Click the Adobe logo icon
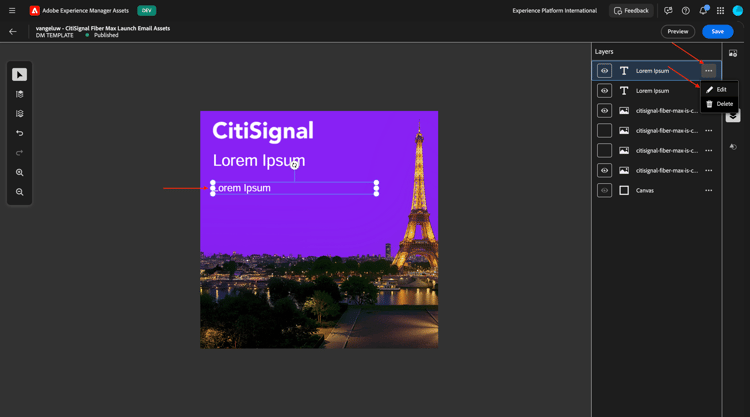This screenshot has width=750, height=417. click(34, 11)
